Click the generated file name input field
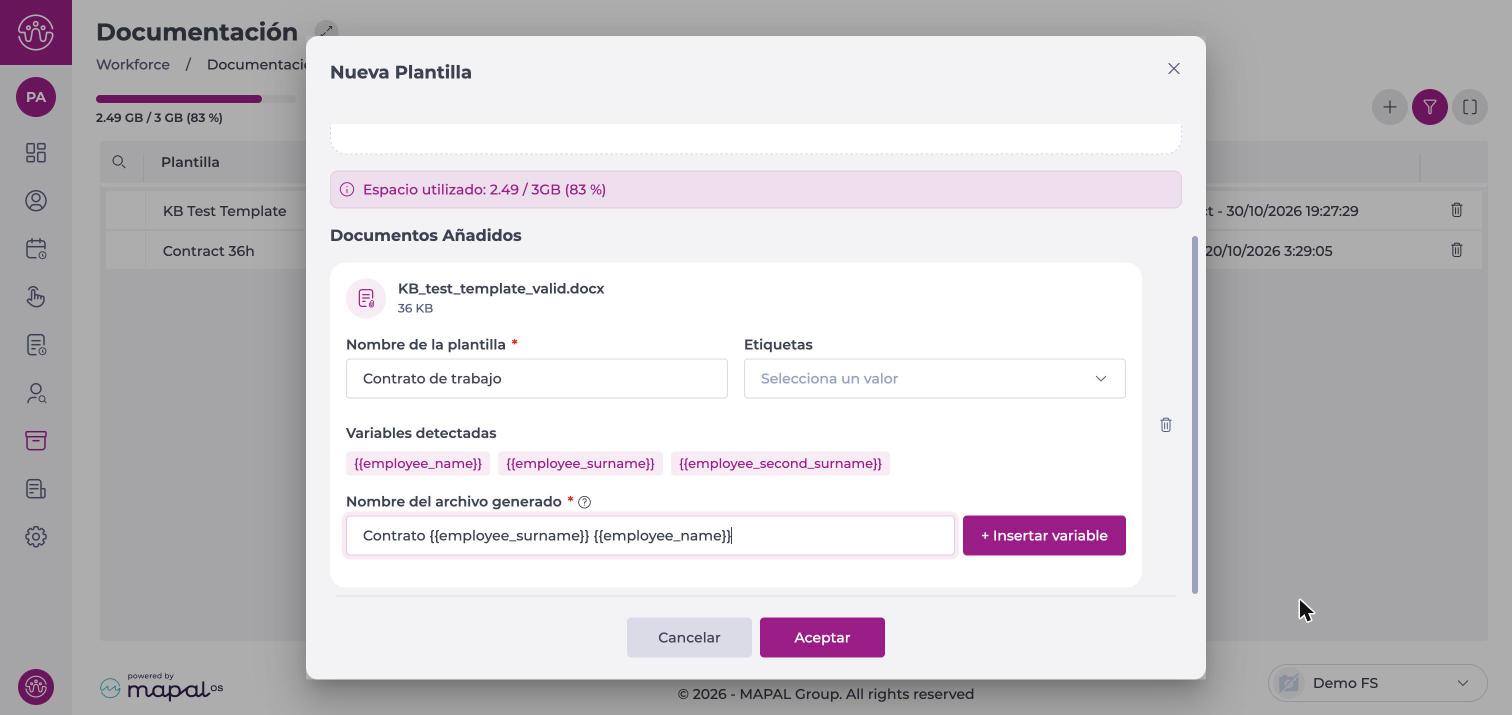The width and height of the screenshot is (1512, 715). pos(650,536)
